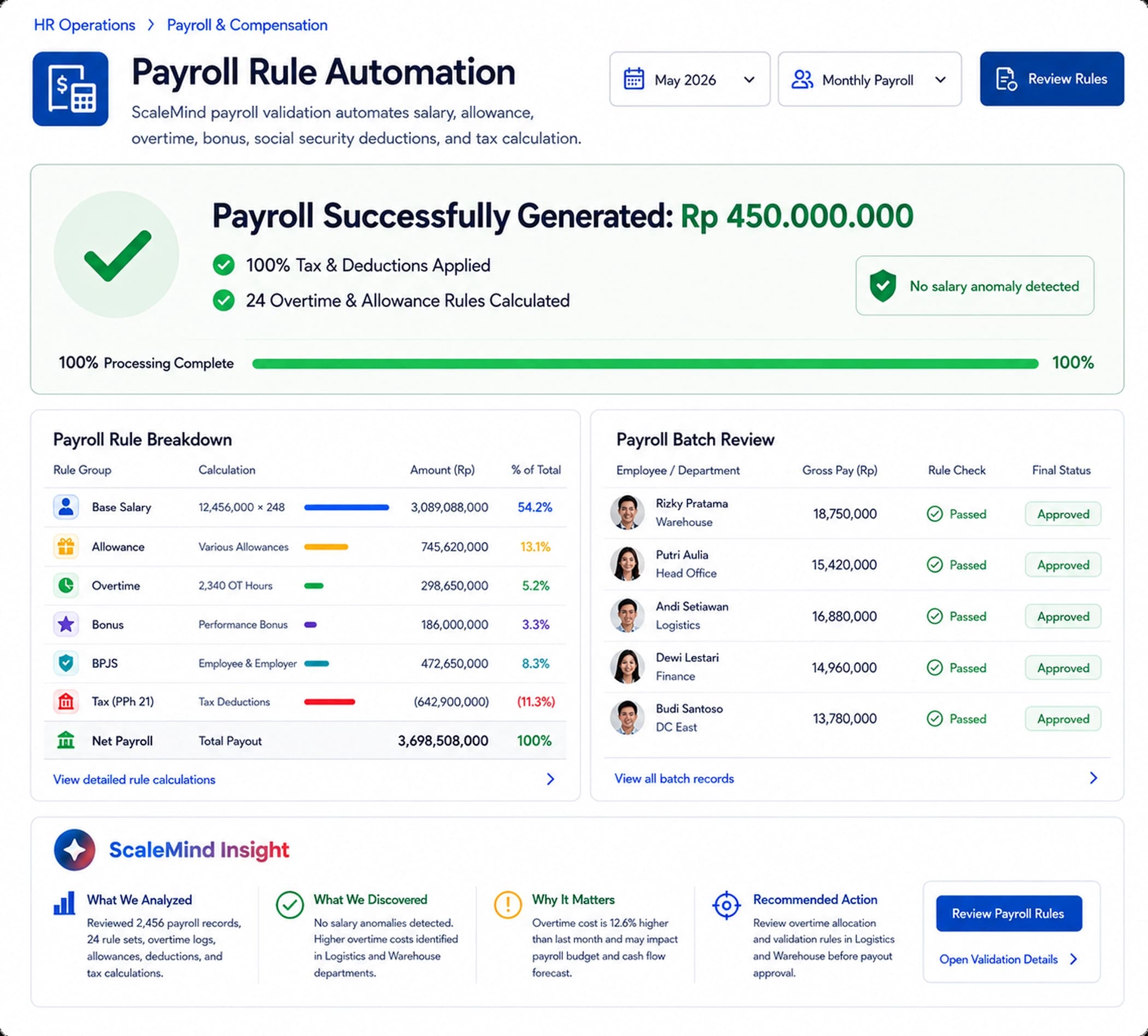Click the Bonus star icon
1148x1036 pixels.
click(66, 625)
